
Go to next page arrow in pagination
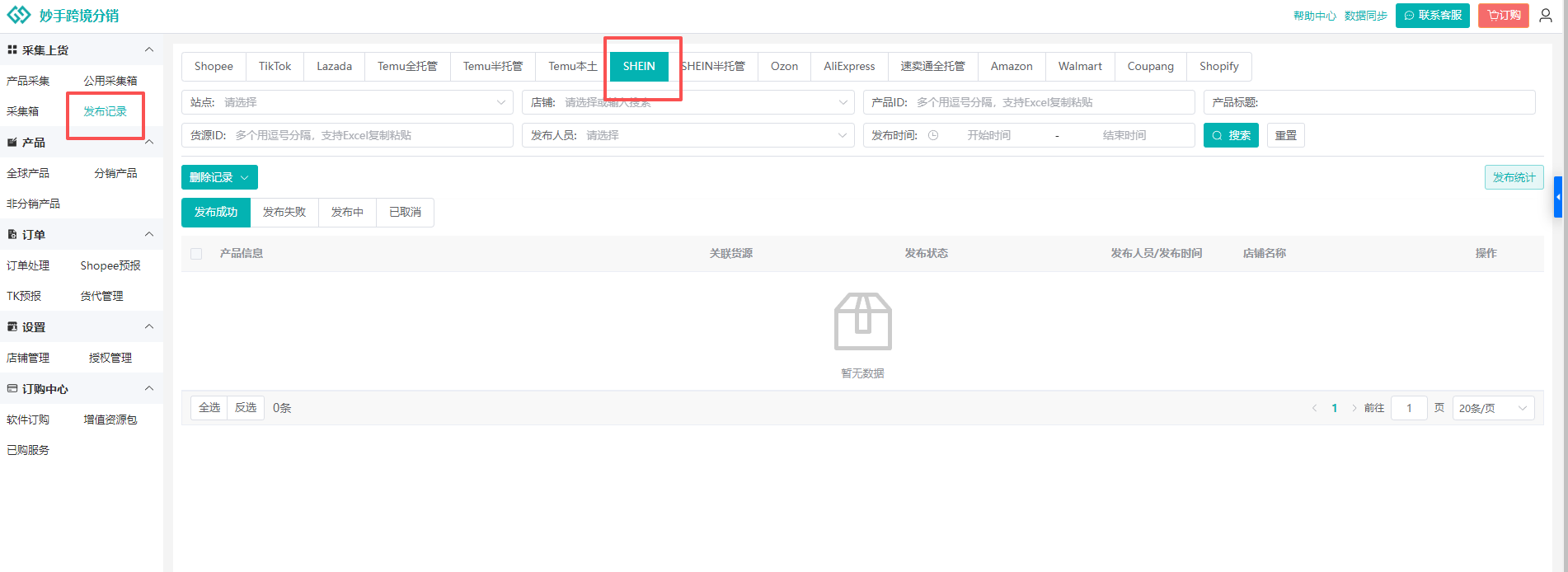point(1354,408)
